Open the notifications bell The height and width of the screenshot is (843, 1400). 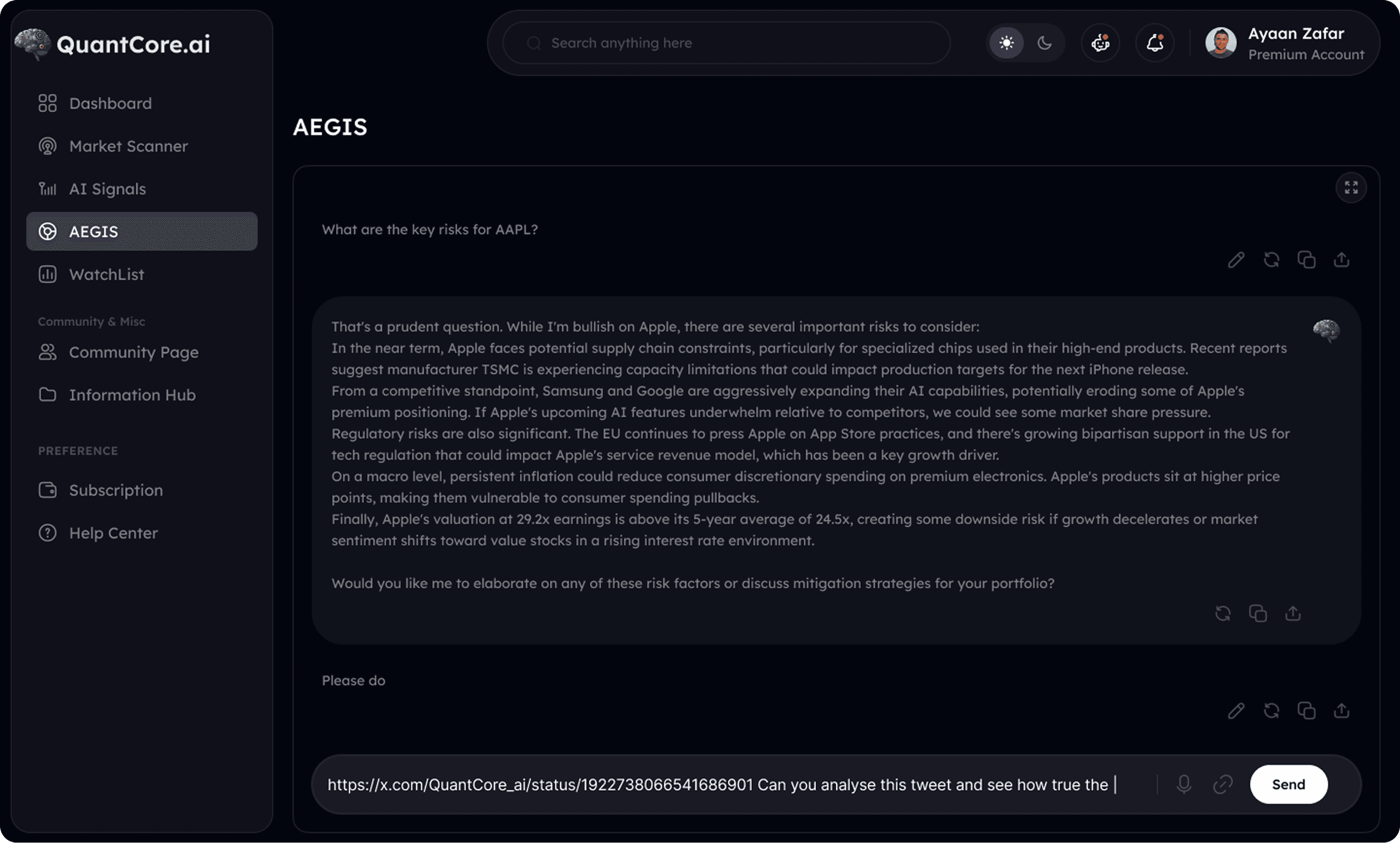tap(1155, 43)
